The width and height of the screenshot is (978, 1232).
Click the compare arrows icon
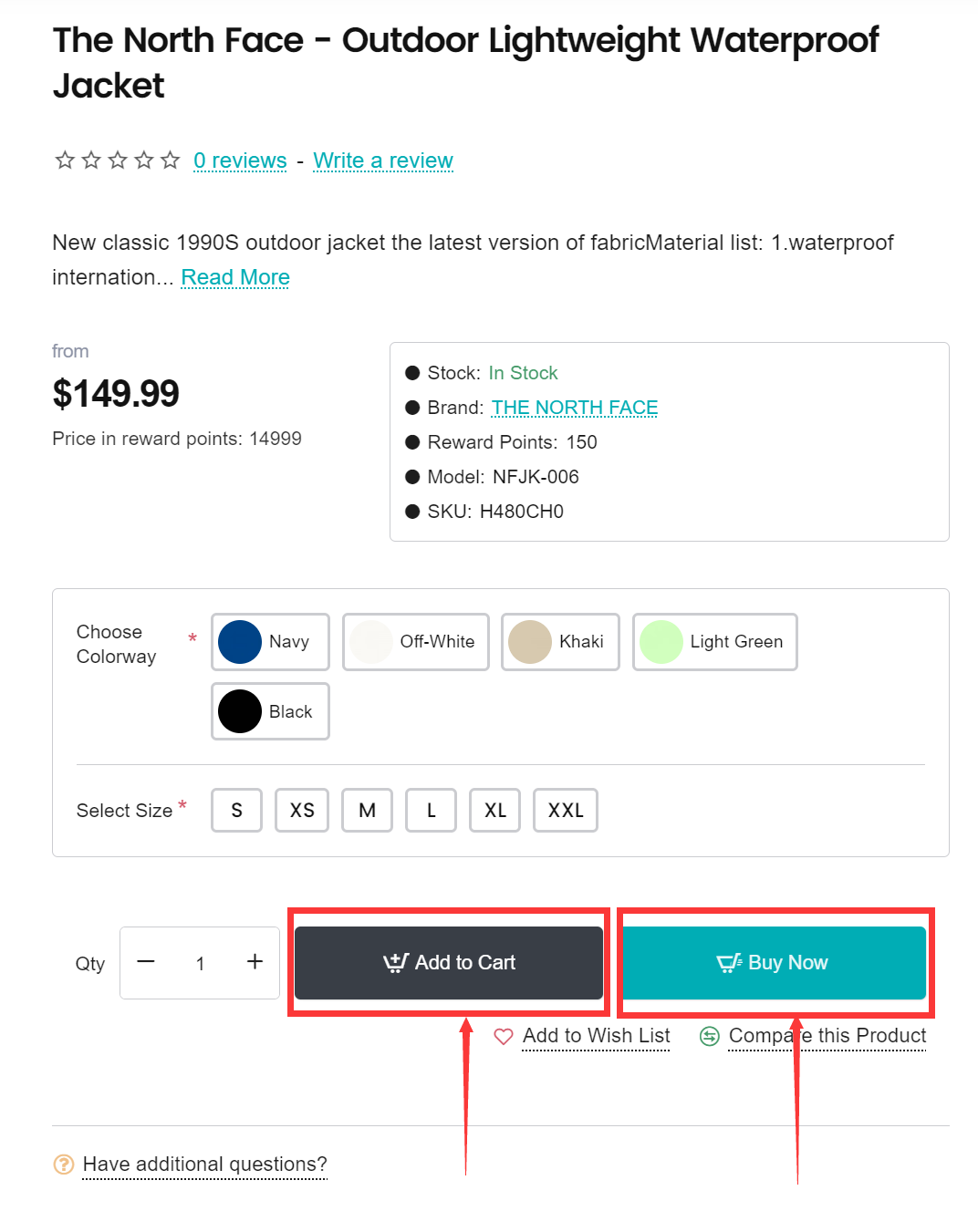709,1037
